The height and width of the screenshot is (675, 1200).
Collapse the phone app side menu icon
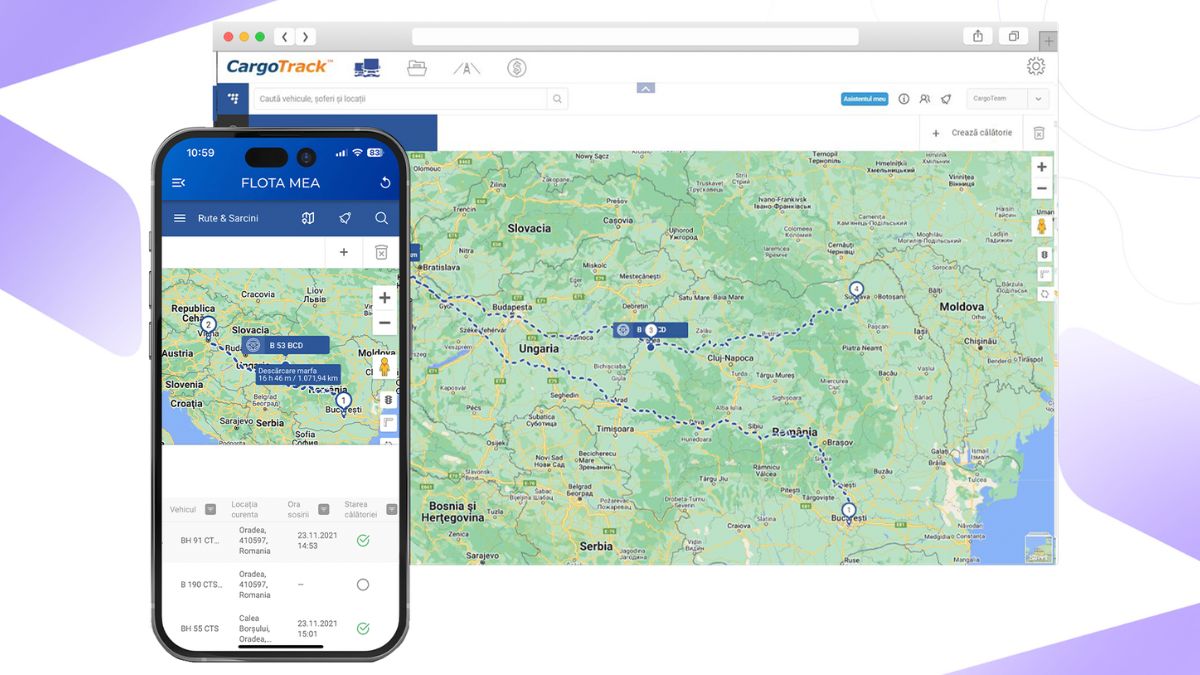tap(179, 183)
